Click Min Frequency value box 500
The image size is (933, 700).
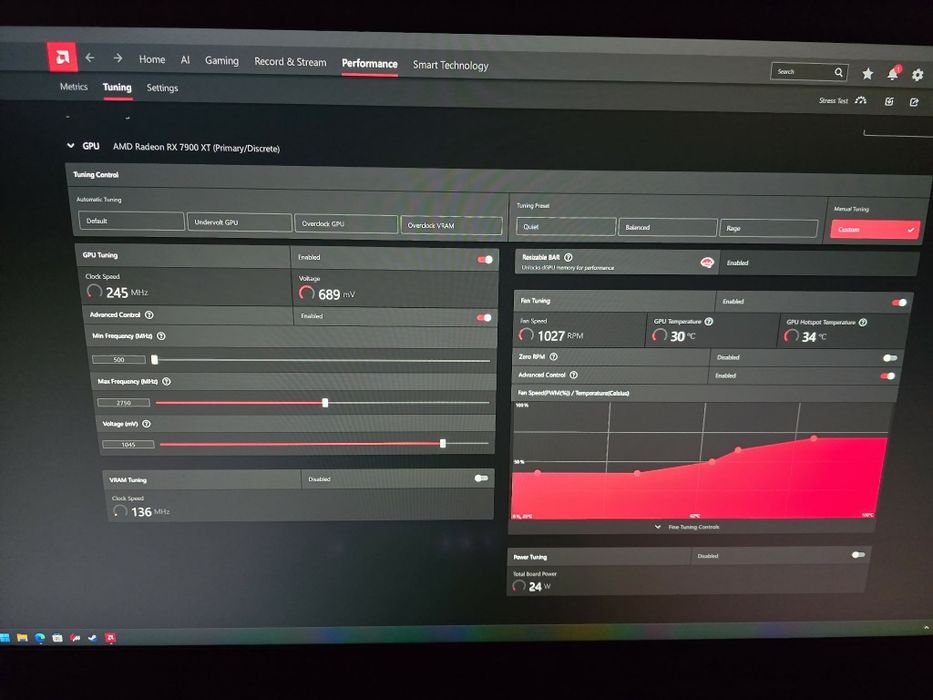point(119,360)
